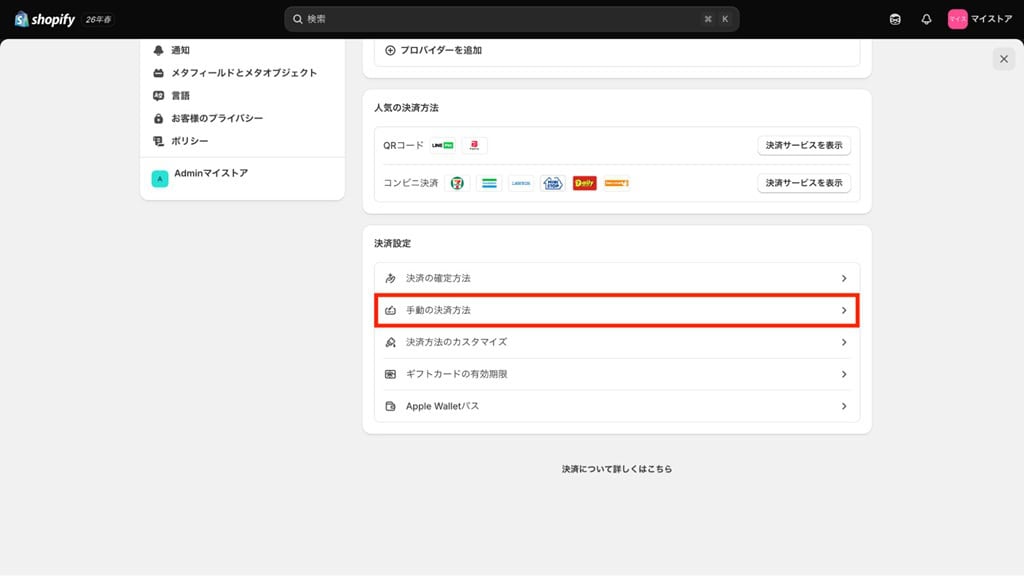Open the Sidekick assistant icon
The height and width of the screenshot is (576, 1024).
tap(895, 19)
